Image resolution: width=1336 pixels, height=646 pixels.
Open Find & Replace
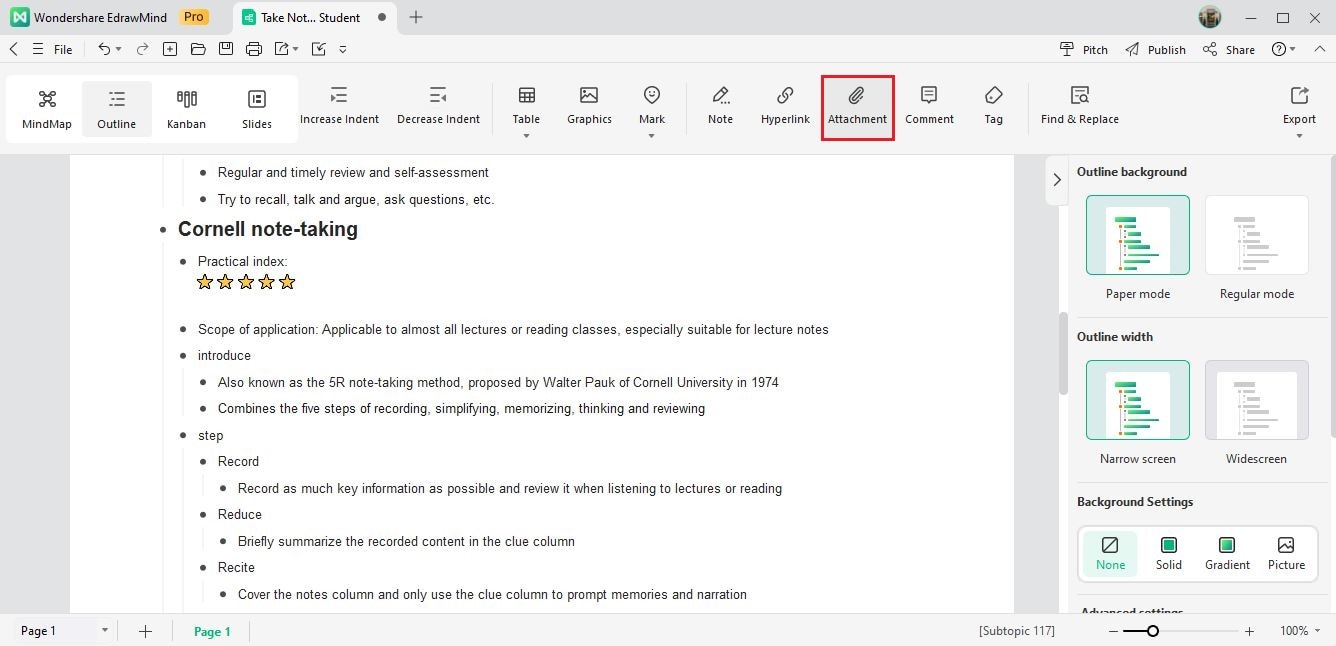point(1079,106)
